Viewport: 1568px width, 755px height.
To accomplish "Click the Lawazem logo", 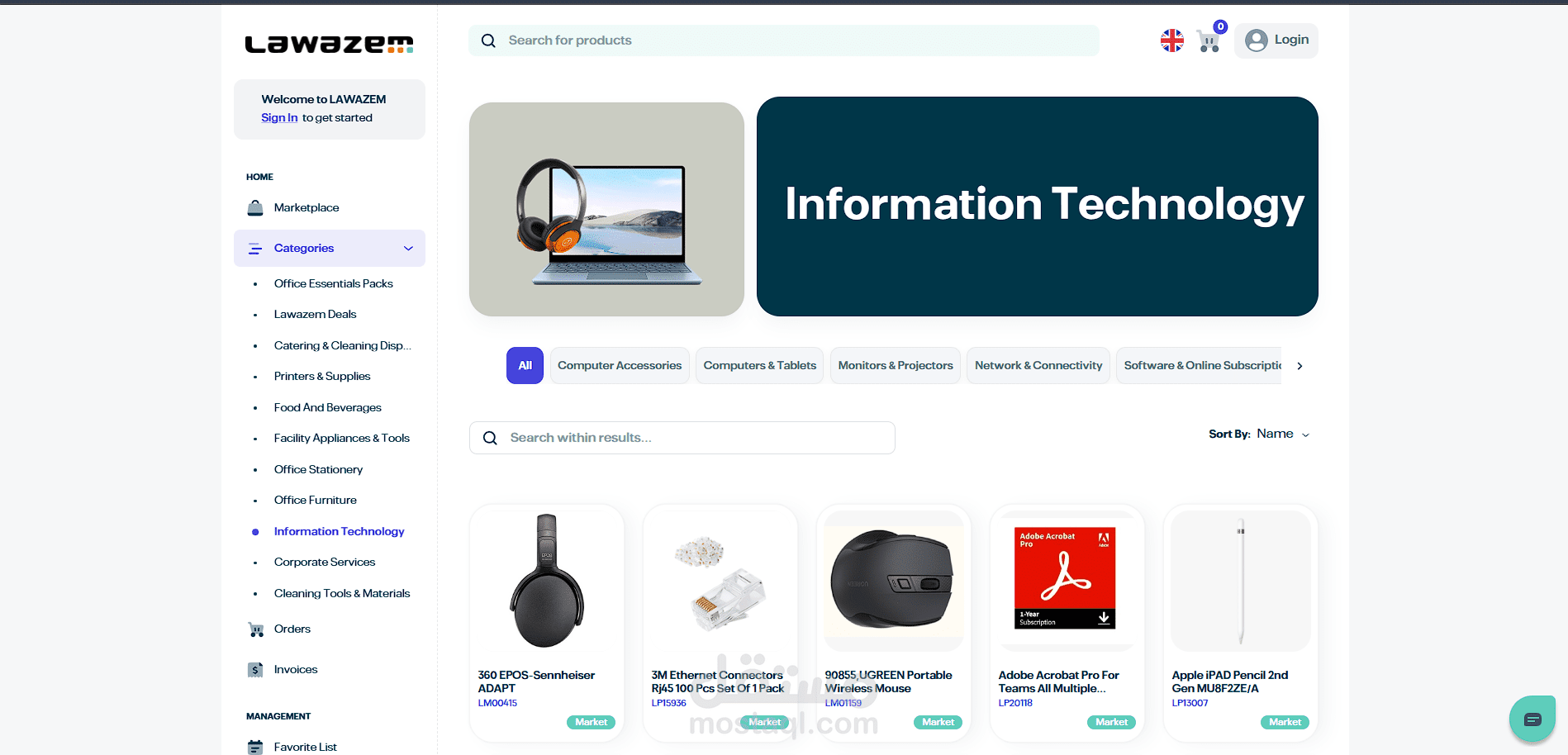I will pyautogui.click(x=329, y=45).
